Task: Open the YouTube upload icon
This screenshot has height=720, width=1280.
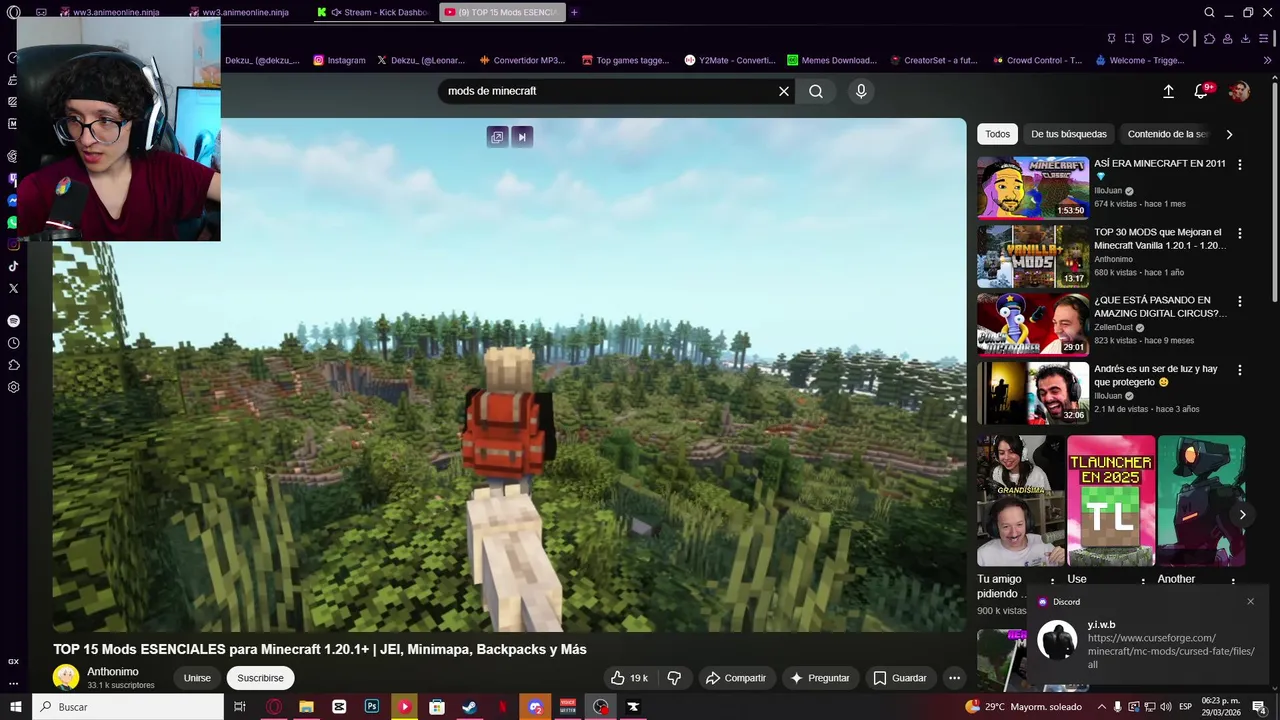Action: (x=1168, y=91)
